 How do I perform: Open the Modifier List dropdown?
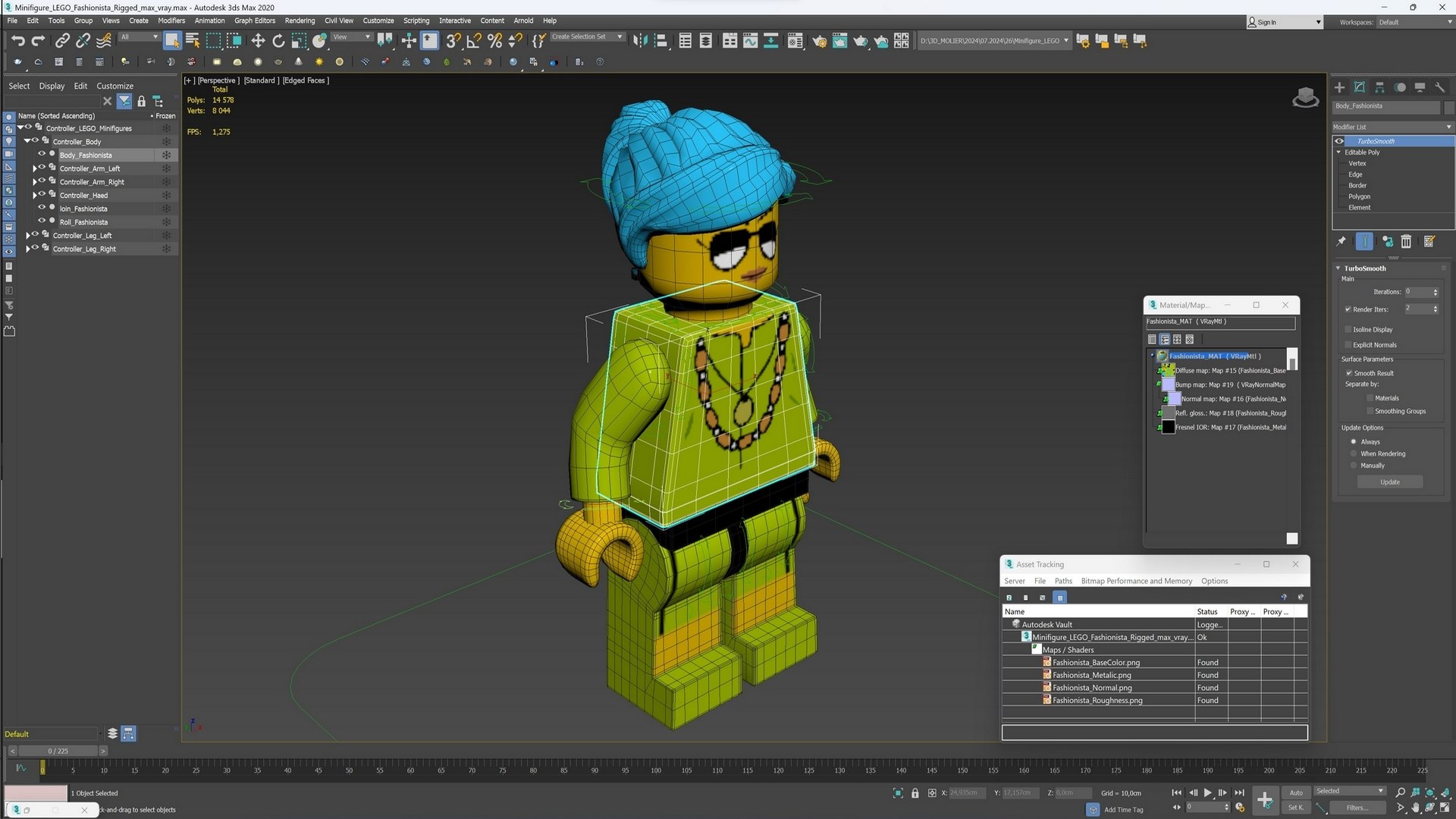tap(1393, 127)
